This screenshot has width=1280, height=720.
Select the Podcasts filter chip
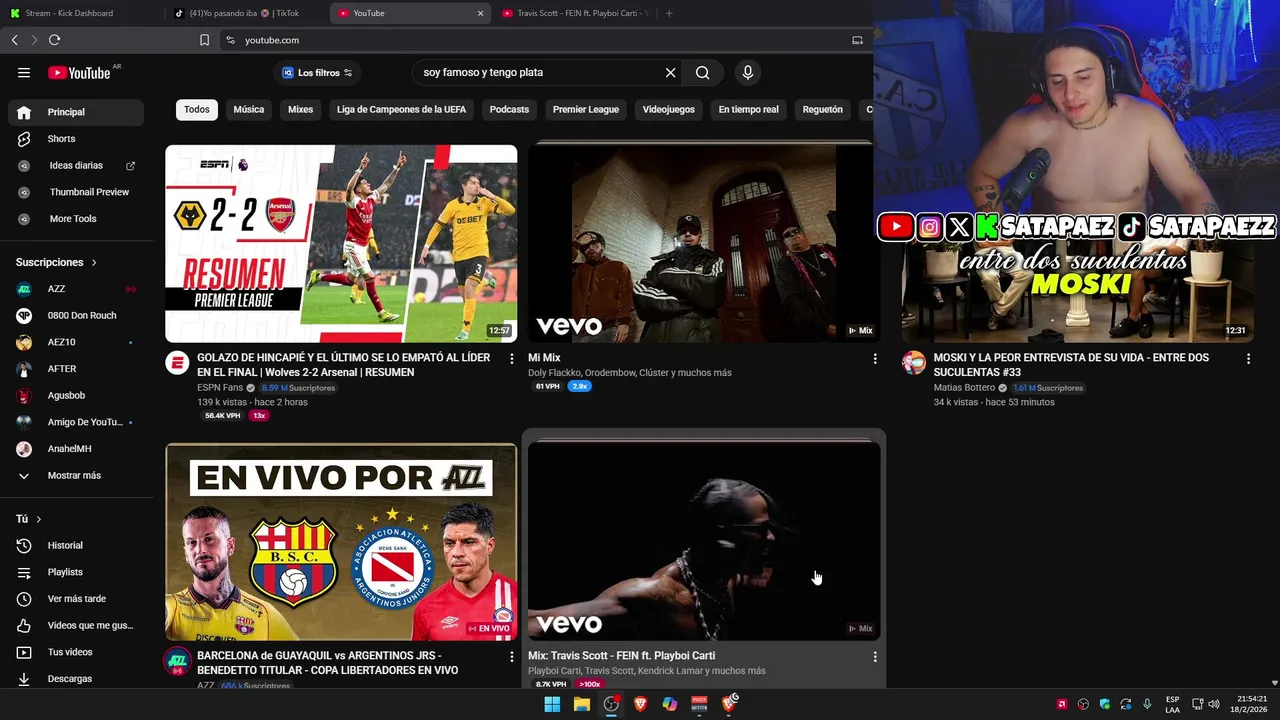click(x=509, y=110)
